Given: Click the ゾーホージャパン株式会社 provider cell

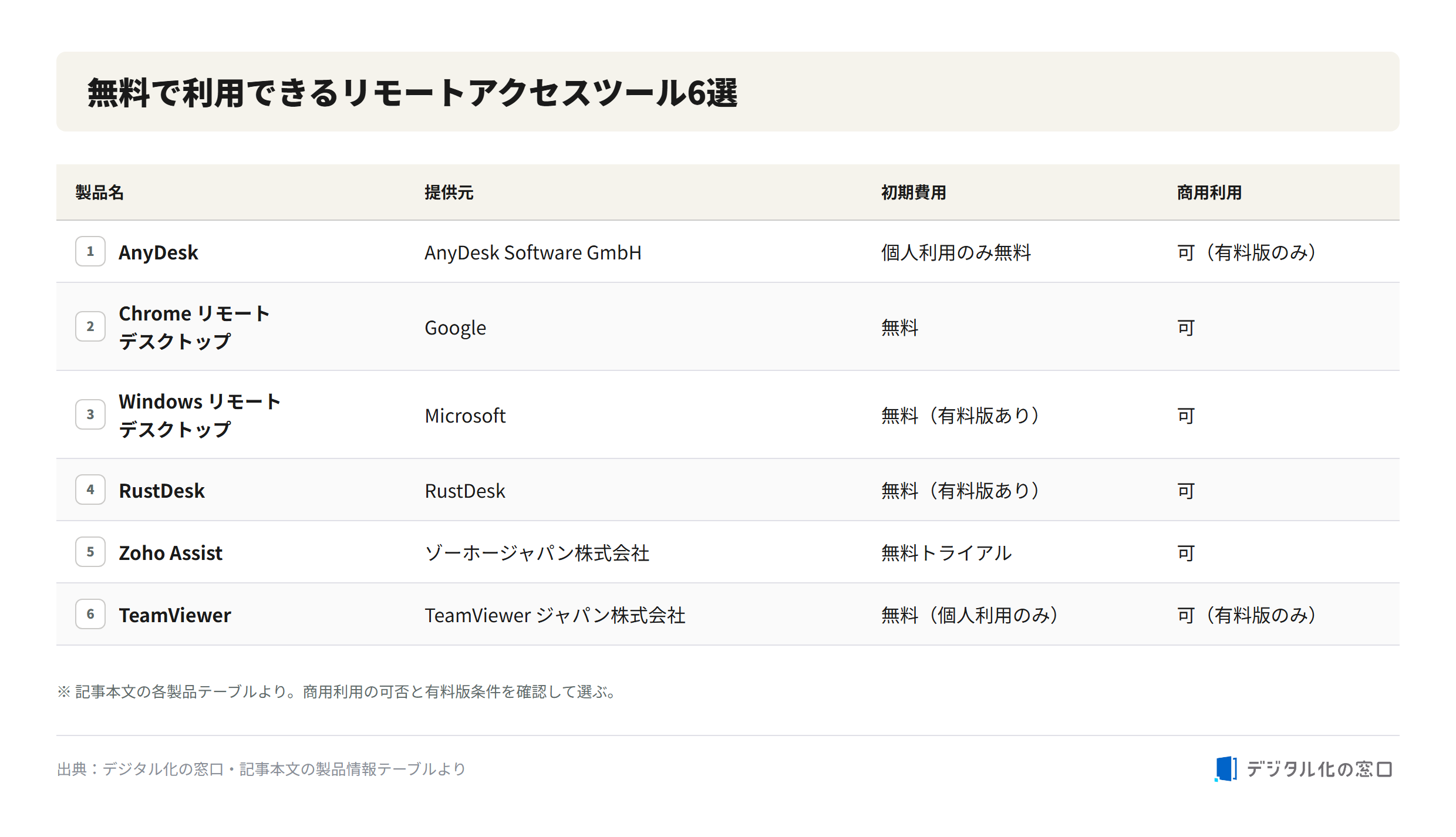Looking at the screenshot, I should 537,553.
